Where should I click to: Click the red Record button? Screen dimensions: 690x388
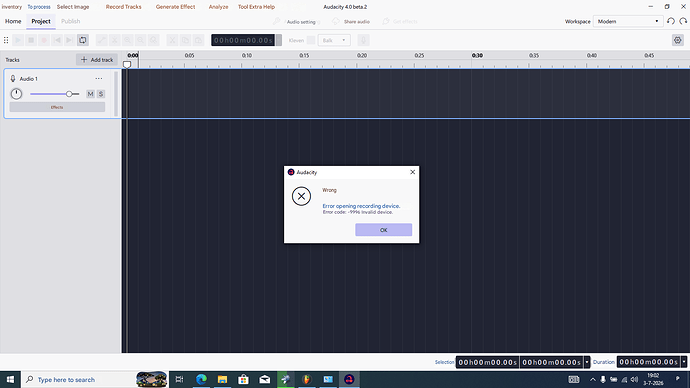[x=44, y=40]
